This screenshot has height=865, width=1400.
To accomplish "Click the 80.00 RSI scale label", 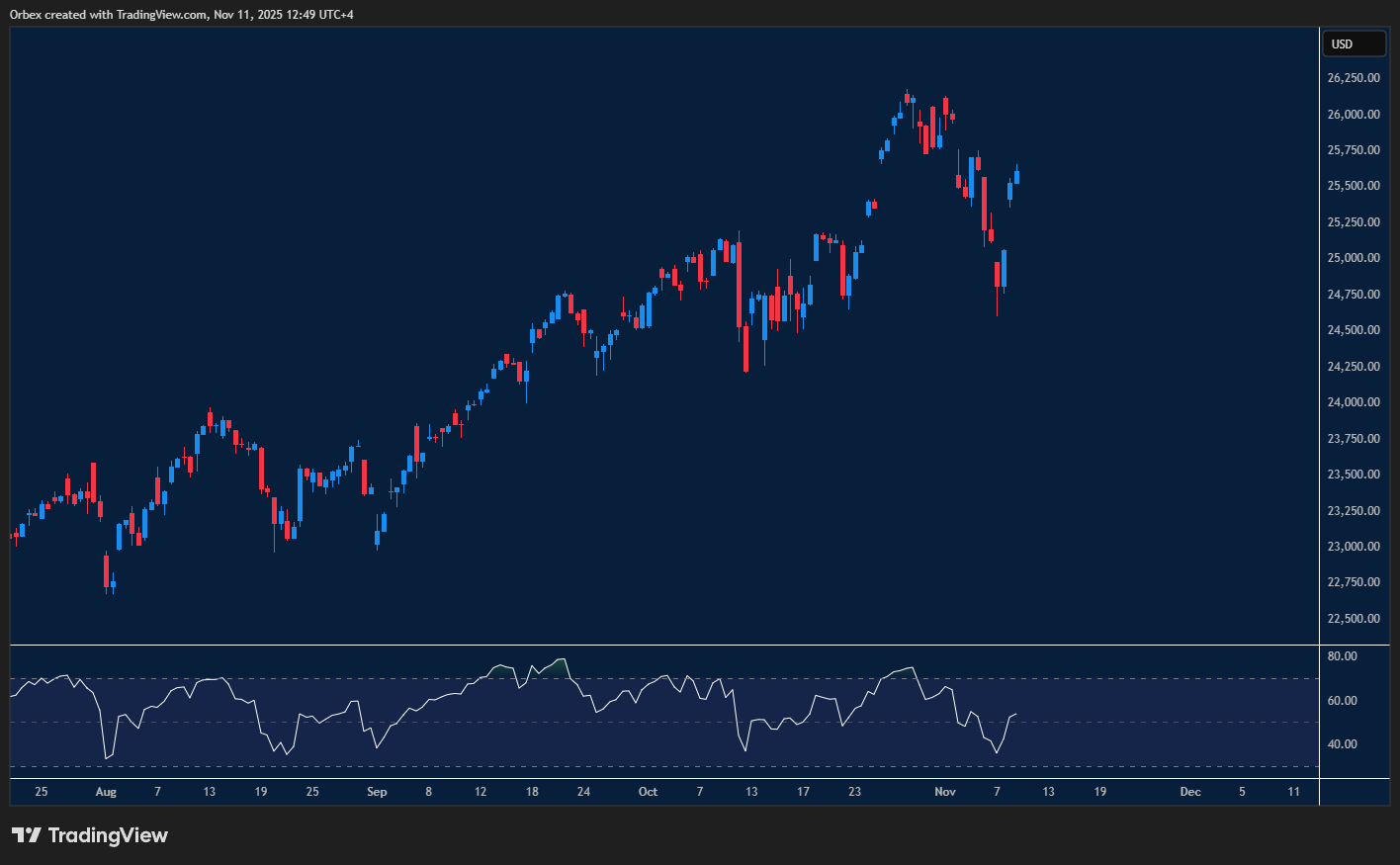I will (x=1342, y=656).
